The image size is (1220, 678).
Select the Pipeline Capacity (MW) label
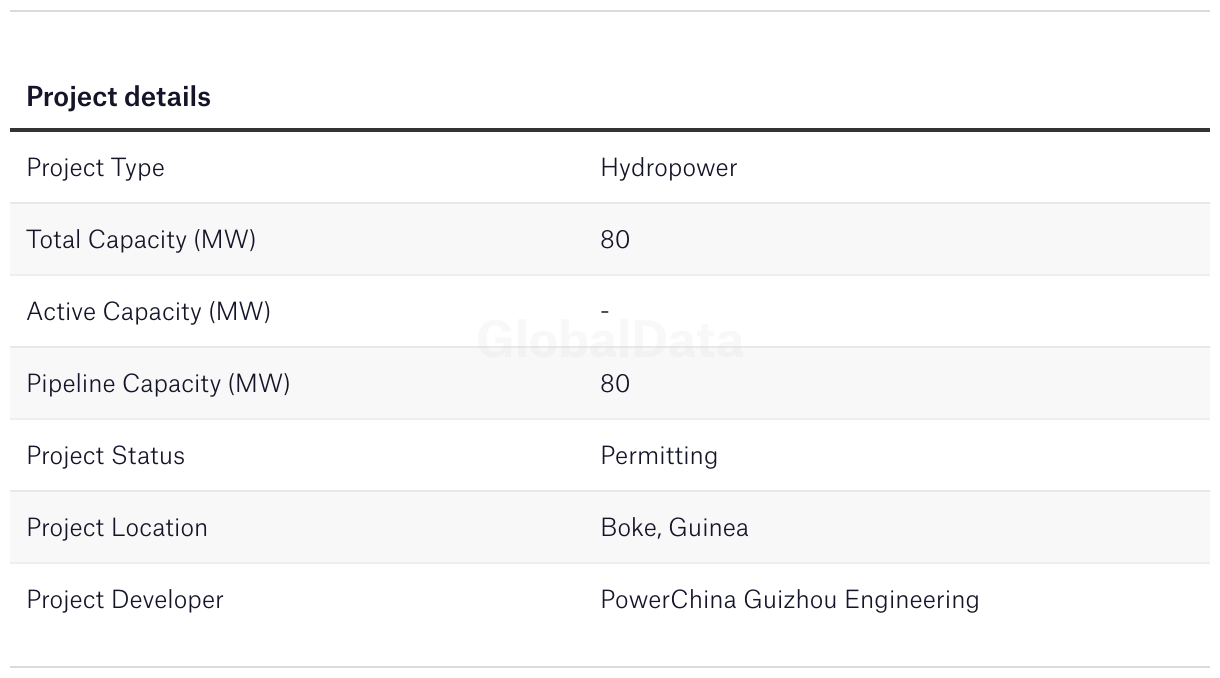(158, 384)
